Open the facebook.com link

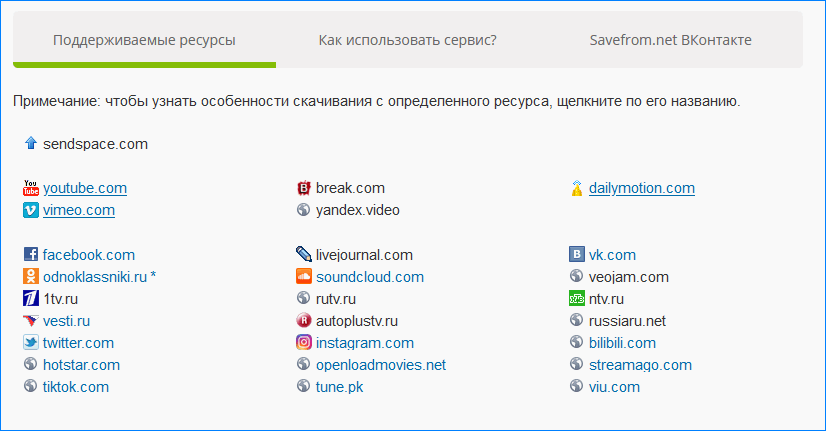click(x=89, y=255)
